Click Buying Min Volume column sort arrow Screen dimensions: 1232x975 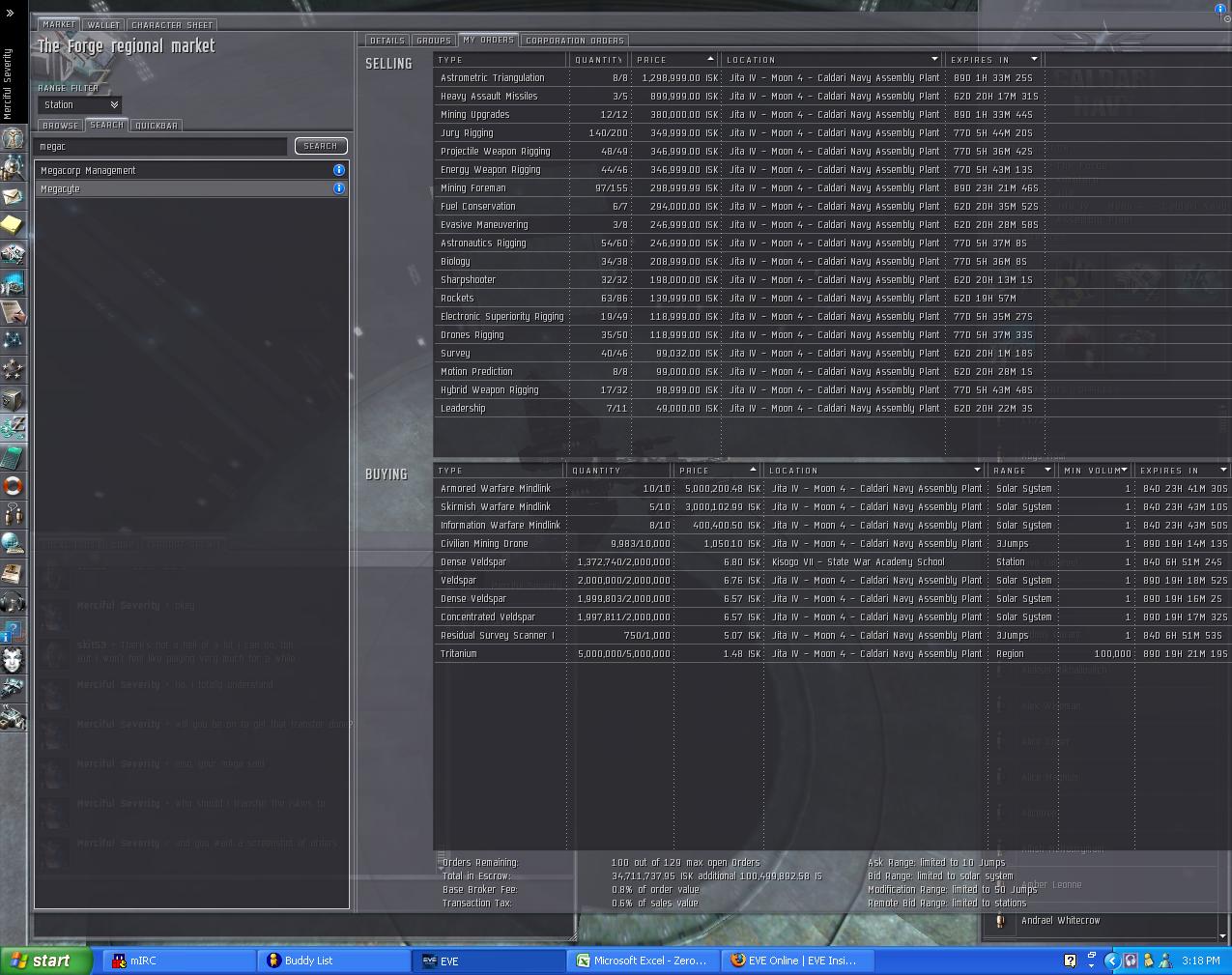click(x=1125, y=471)
